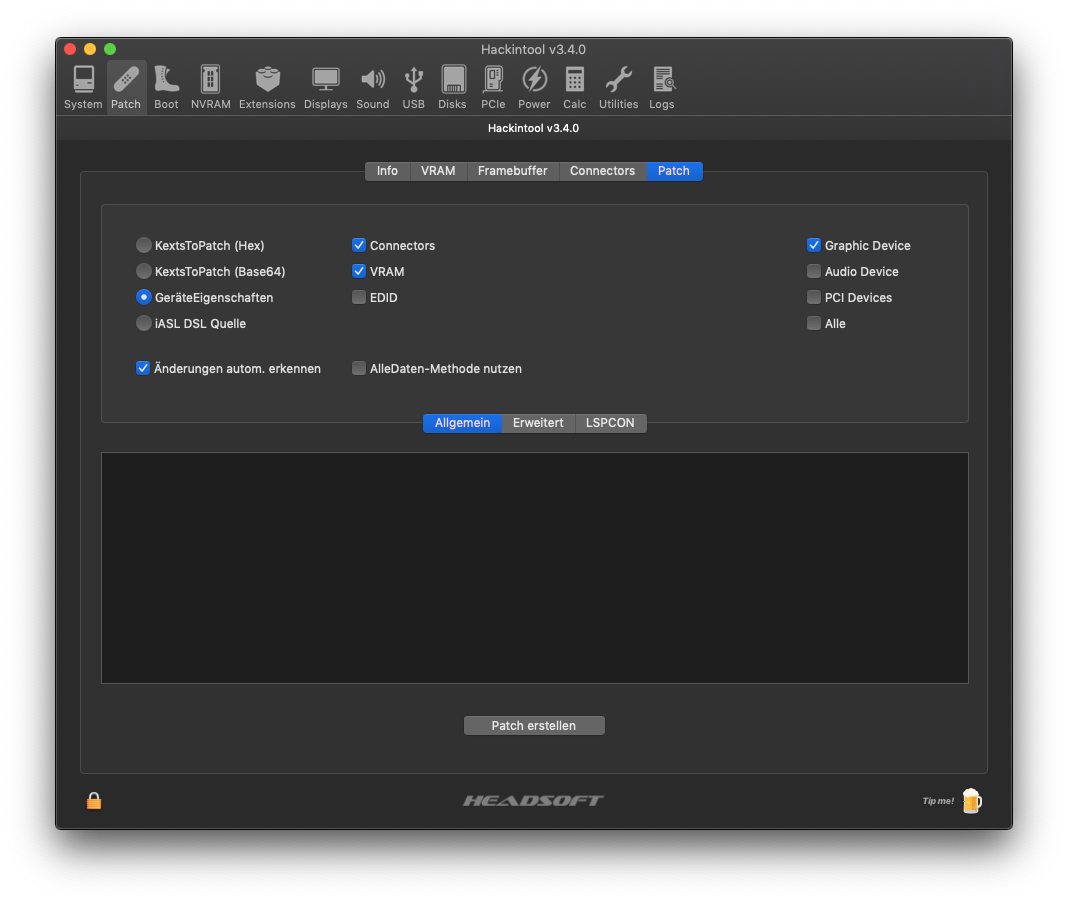The width and height of the screenshot is (1068, 903).
Task: Uncheck the VRAM checkbox
Action: click(359, 271)
